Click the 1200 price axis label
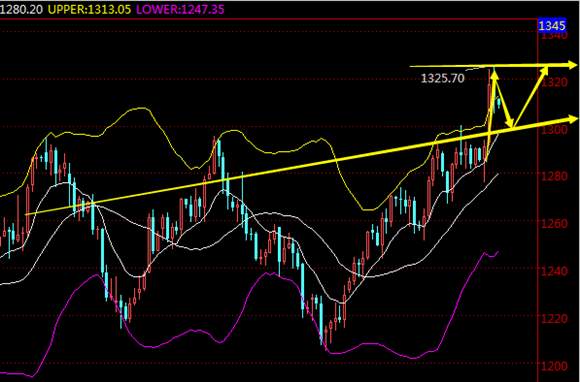This screenshot has width=580, height=382. click(554, 365)
